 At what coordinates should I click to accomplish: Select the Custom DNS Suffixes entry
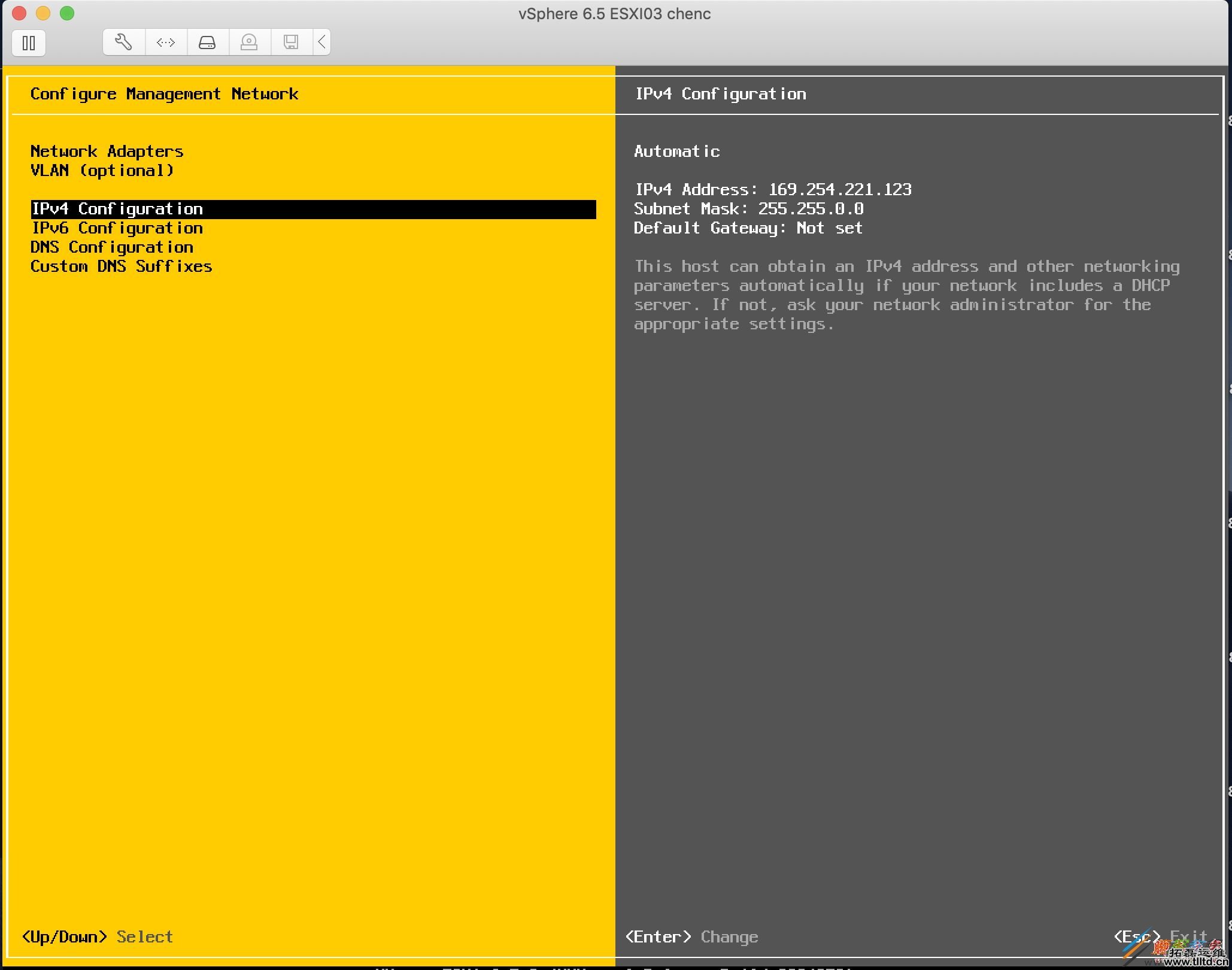point(121,266)
